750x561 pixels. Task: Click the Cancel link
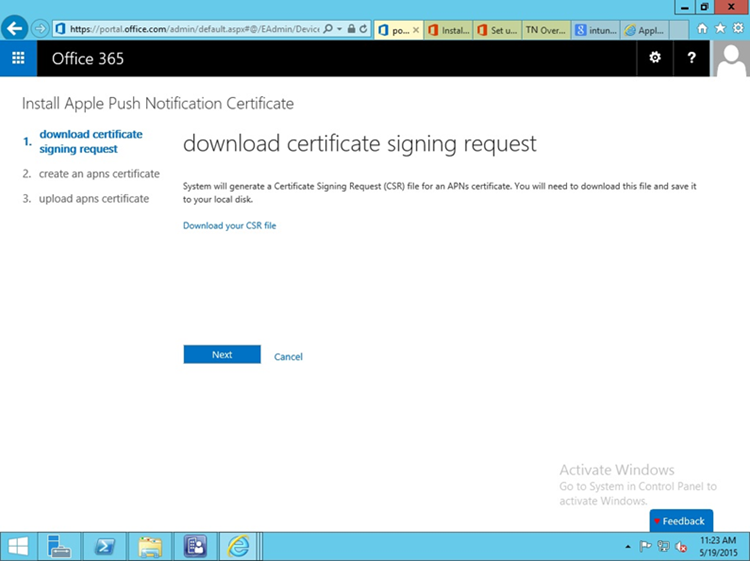[288, 356]
